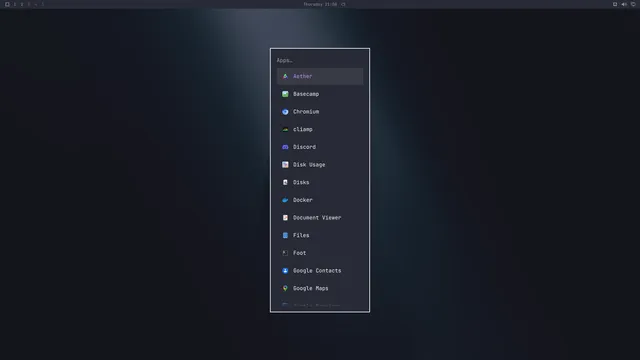640x360 pixels.
Task: Focus the Apps… search field
Action: point(320,60)
